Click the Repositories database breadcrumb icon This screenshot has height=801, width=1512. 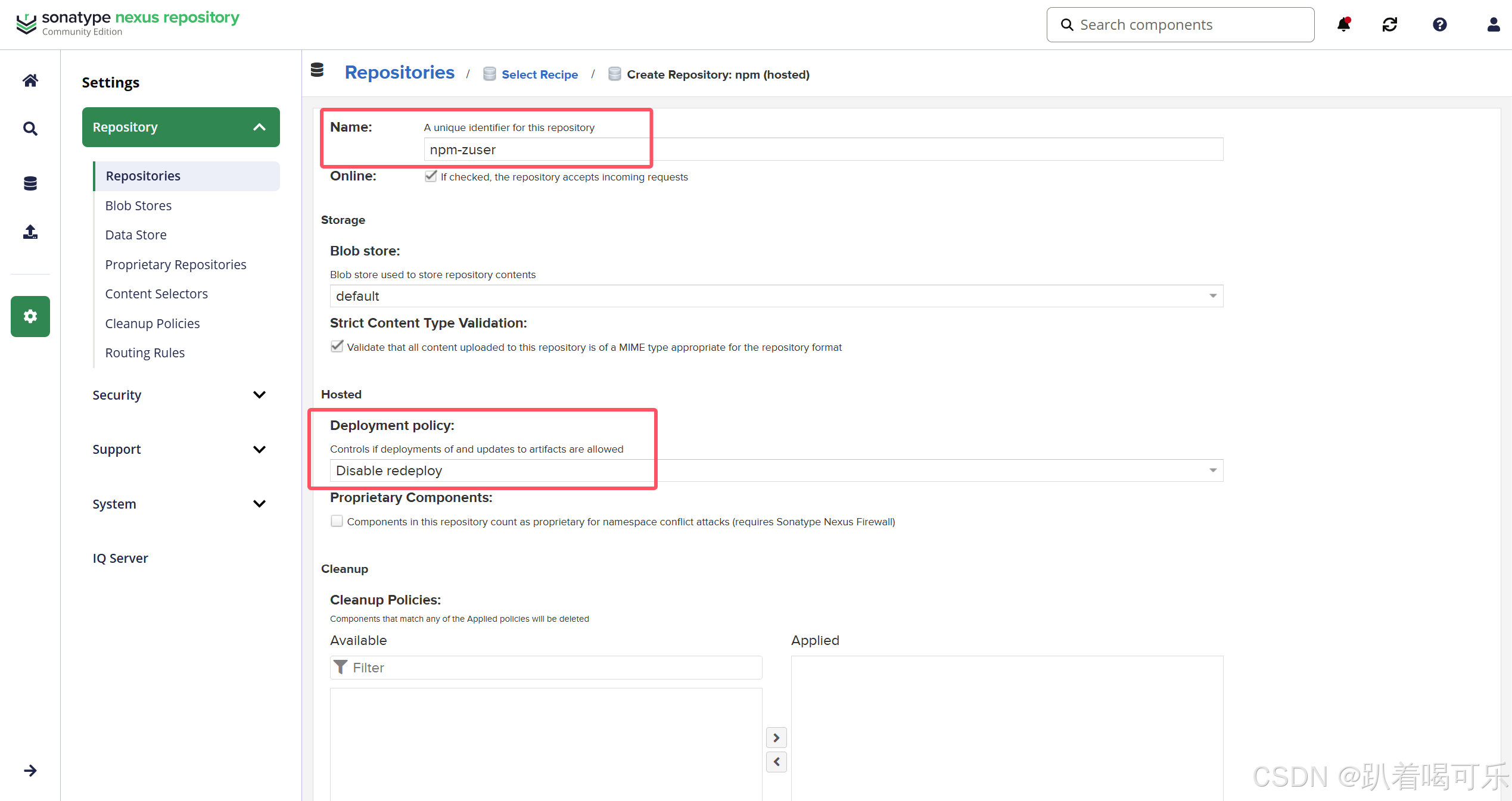point(317,70)
